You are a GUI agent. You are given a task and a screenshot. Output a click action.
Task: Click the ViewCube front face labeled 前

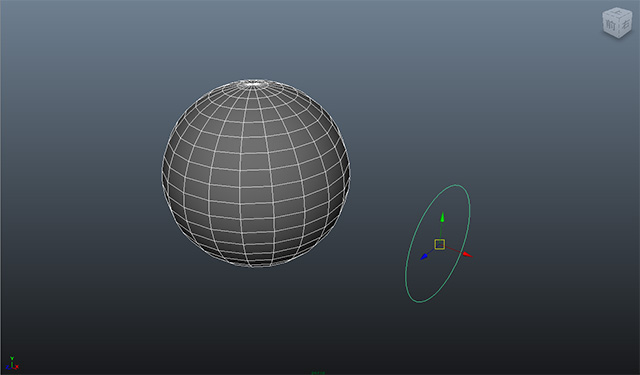tap(610, 25)
